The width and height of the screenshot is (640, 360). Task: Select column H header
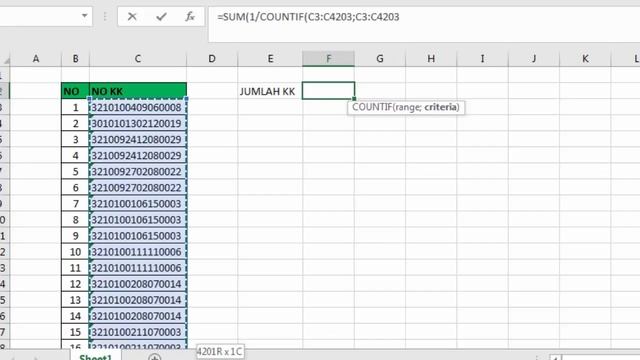[431, 59]
